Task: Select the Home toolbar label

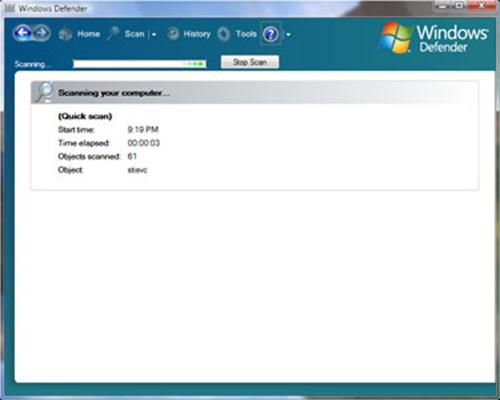Action: point(89,34)
